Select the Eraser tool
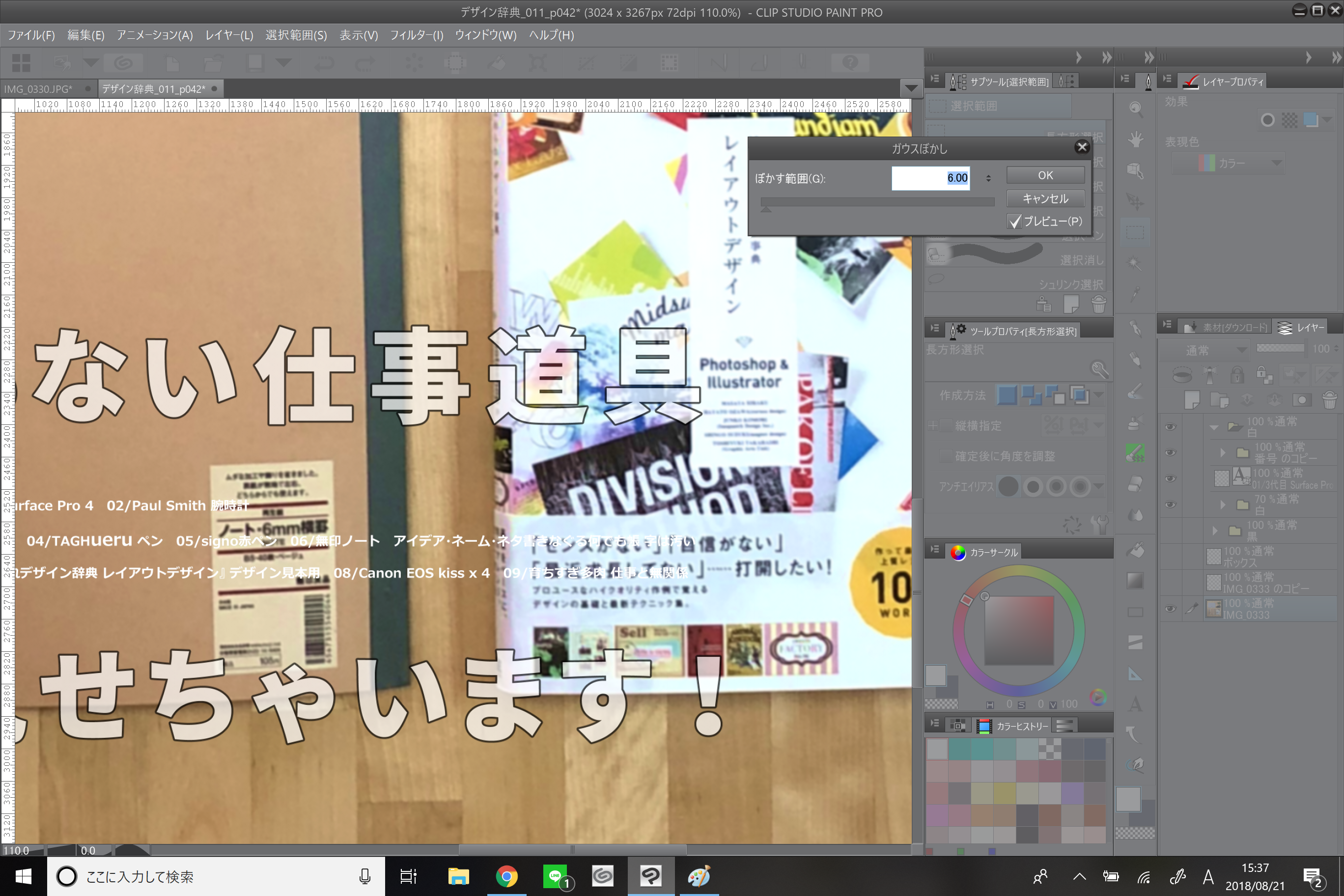This screenshot has height=896, width=1344. [x=1135, y=484]
